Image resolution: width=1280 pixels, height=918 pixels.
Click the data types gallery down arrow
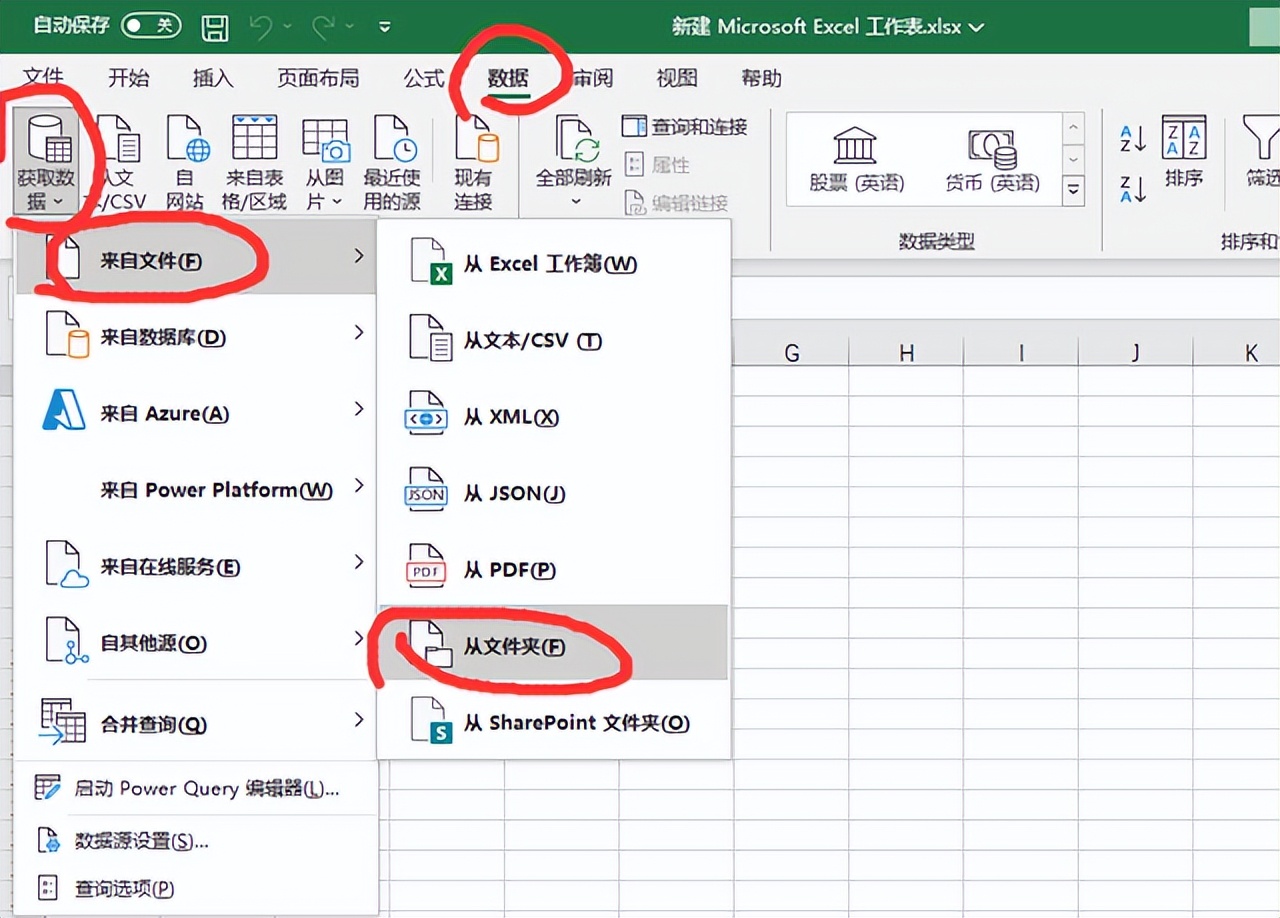(1074, 159)
